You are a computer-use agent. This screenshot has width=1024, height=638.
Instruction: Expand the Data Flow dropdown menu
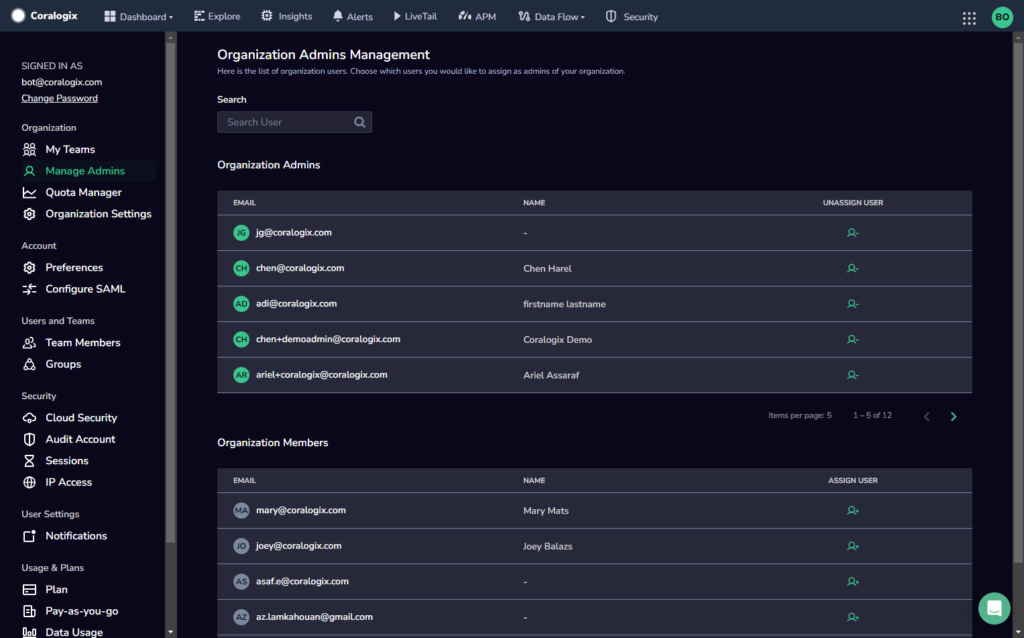[x=552, y=16]
